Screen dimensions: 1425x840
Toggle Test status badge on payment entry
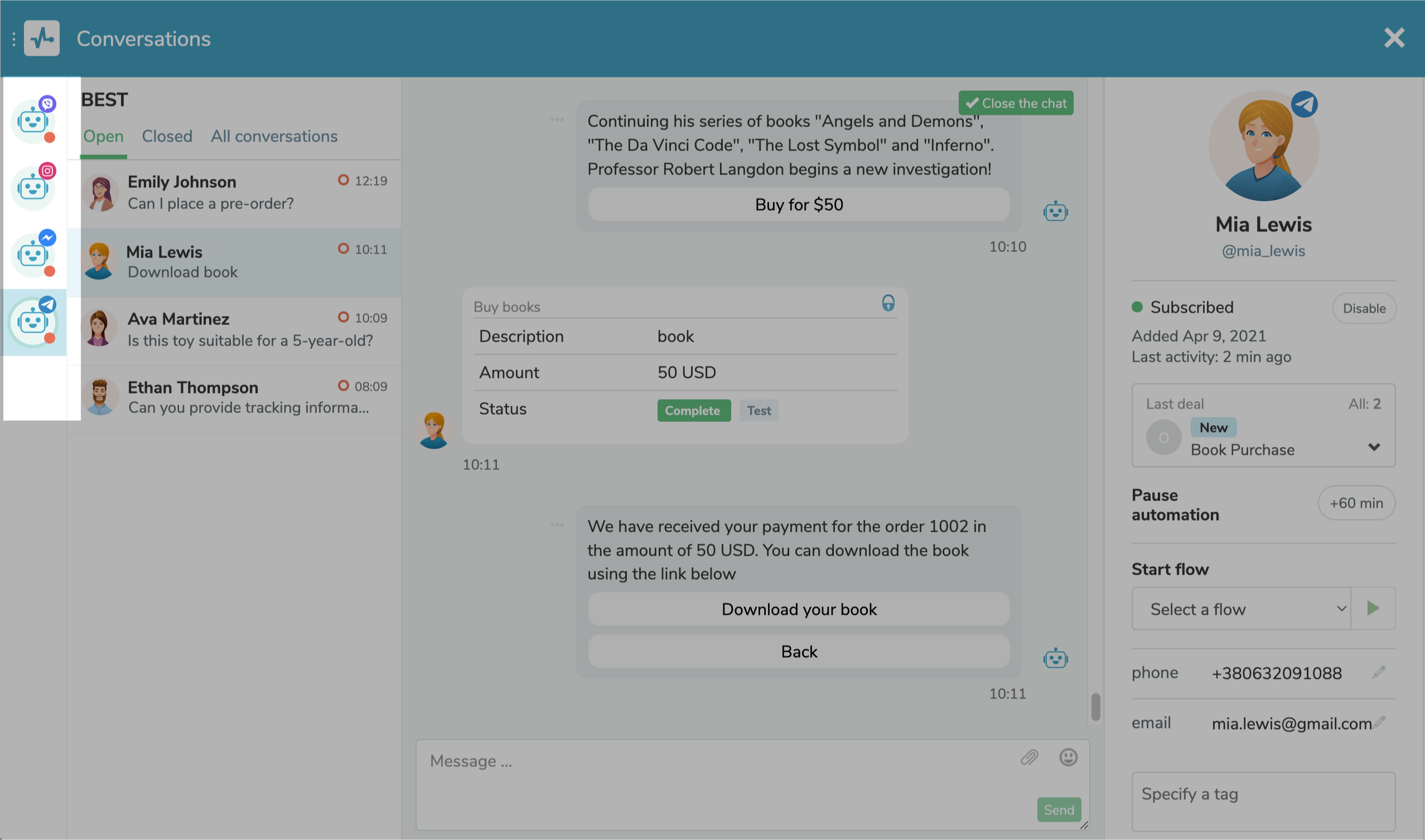pos(758,410)
